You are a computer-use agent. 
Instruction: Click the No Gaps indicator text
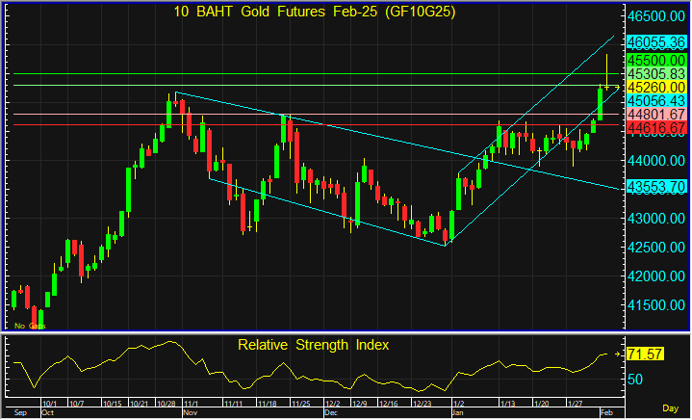pyautogui.click(x=30, y=326)
